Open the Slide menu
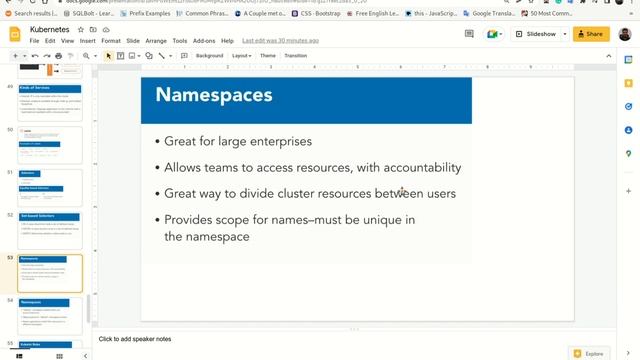Viewport: 640px width, 360px height. tap(133, 41)
